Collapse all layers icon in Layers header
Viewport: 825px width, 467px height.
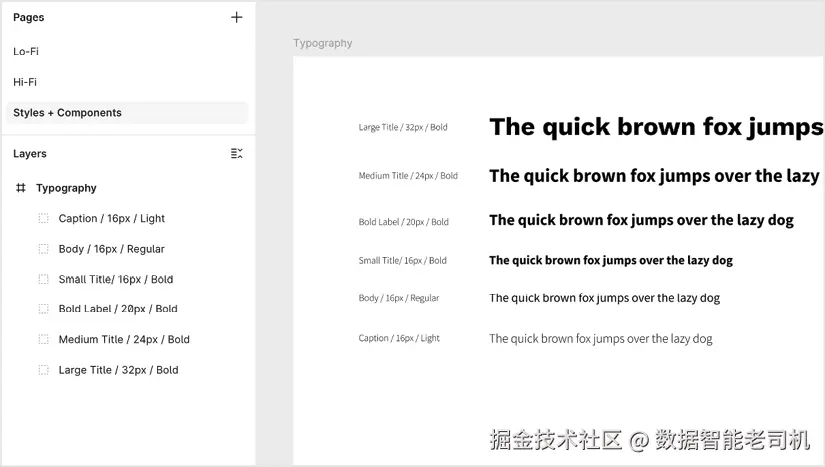237,154
